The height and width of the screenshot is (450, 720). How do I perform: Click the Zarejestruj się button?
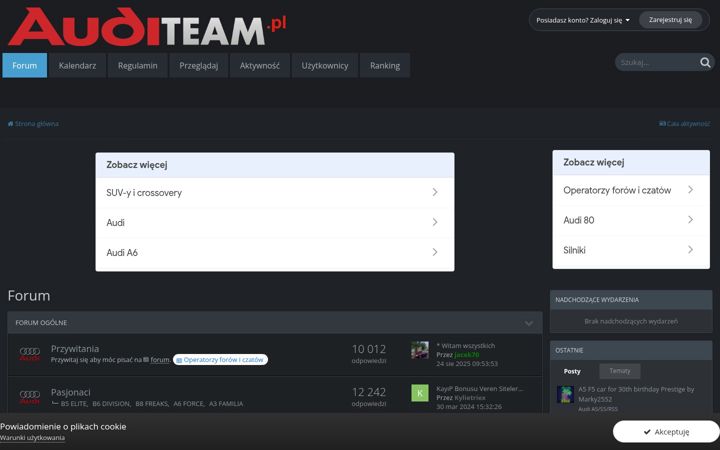[670, 20]
